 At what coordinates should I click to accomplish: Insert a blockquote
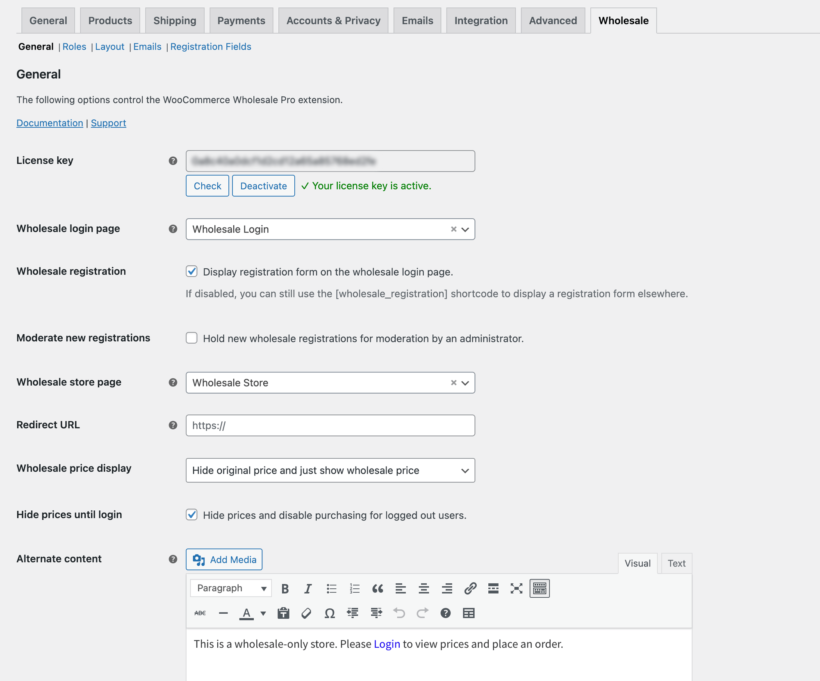[x=379, y=589]
